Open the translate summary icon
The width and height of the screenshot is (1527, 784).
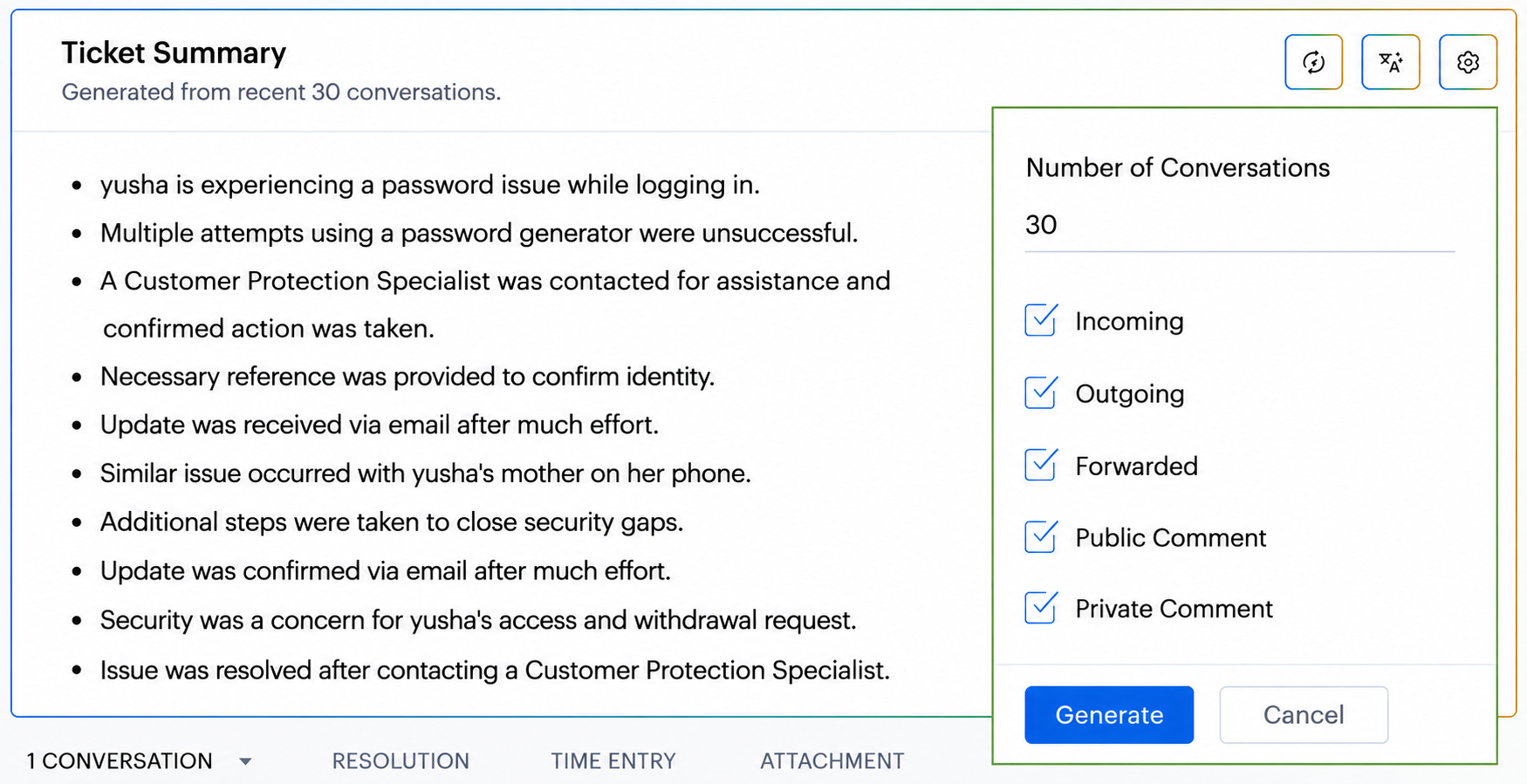pos(1391,62)
